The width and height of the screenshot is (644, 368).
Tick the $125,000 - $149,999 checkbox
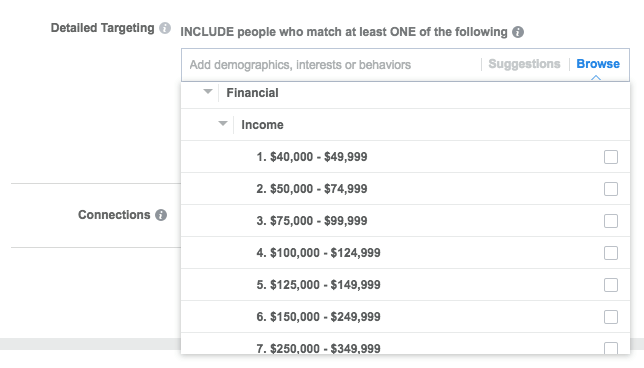click(611, 285)
